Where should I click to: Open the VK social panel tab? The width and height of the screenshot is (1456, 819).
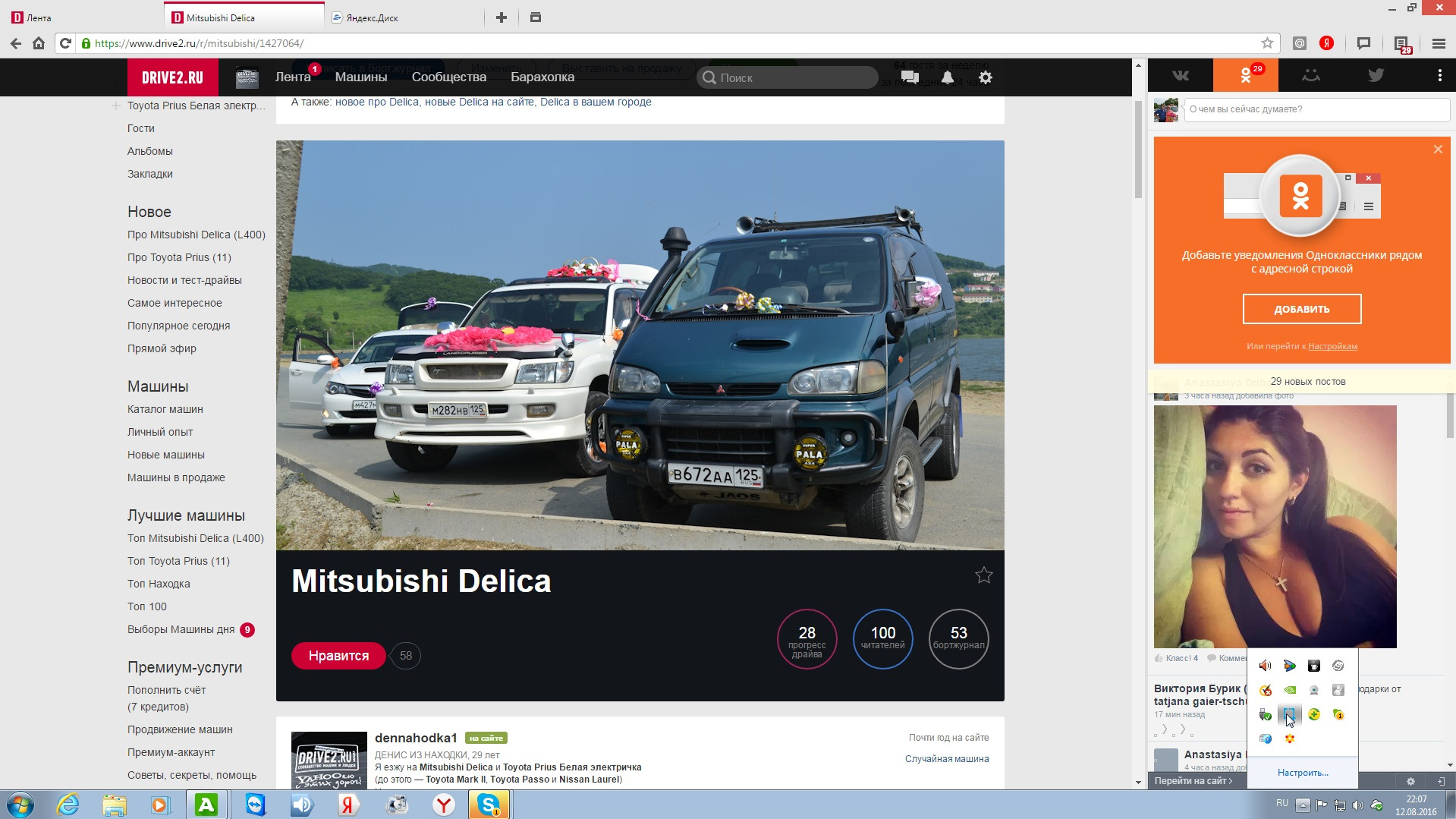1181,75
